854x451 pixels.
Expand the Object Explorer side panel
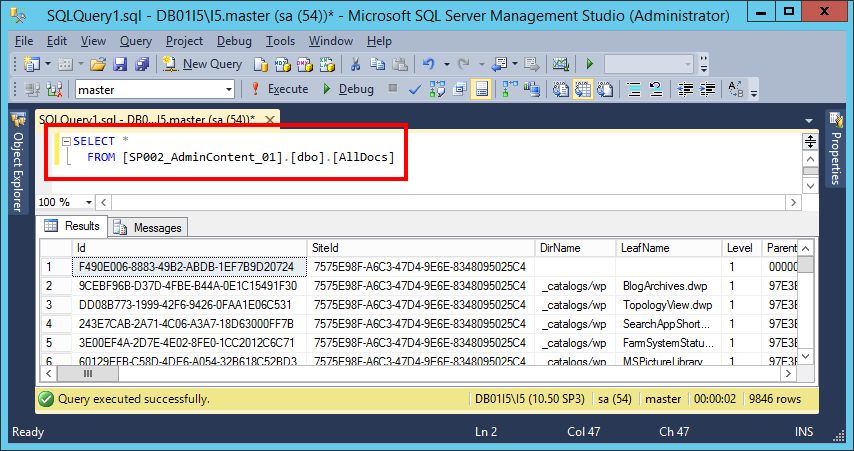pos(18,162)
